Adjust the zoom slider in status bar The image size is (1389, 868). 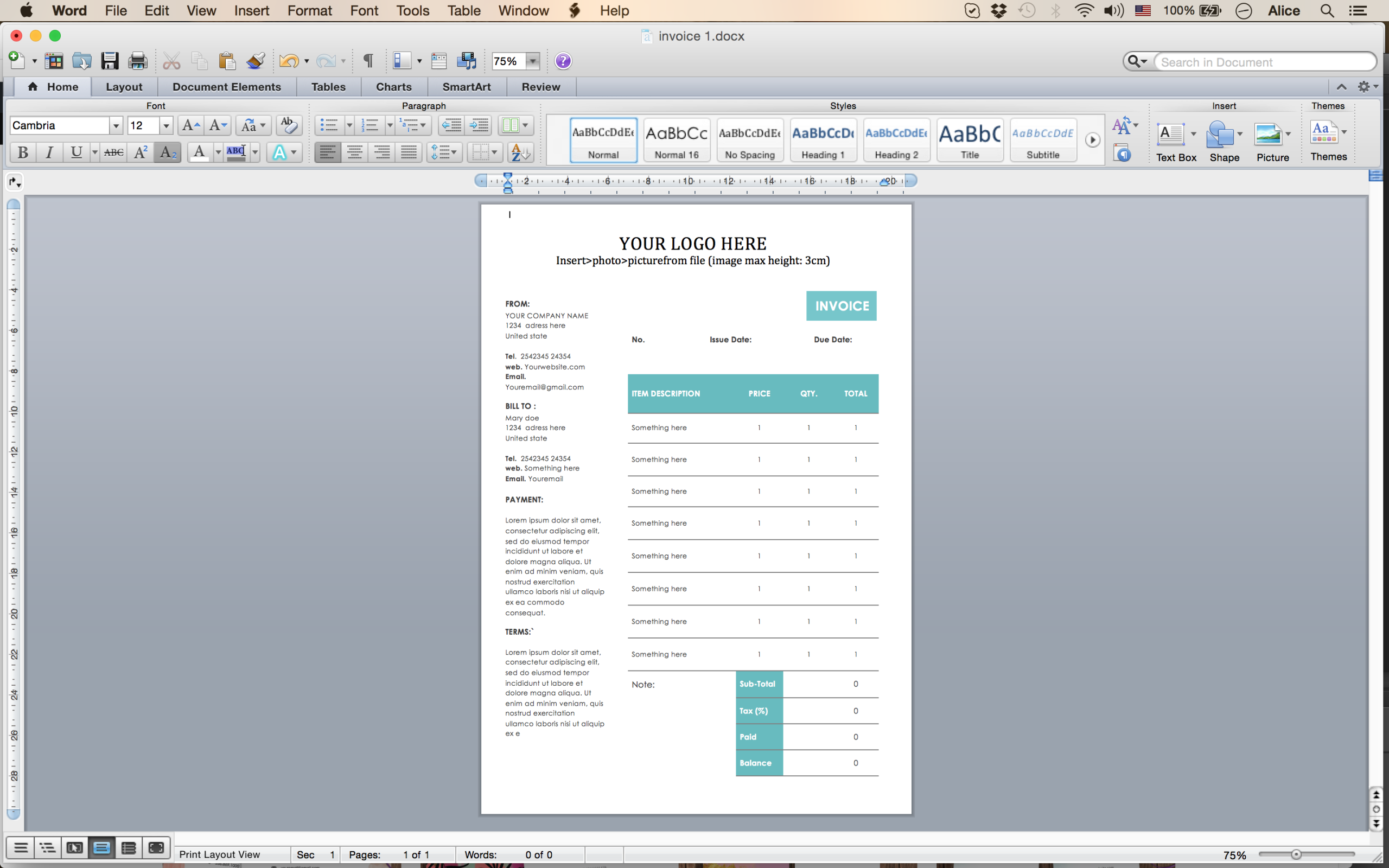[1296, 854]
